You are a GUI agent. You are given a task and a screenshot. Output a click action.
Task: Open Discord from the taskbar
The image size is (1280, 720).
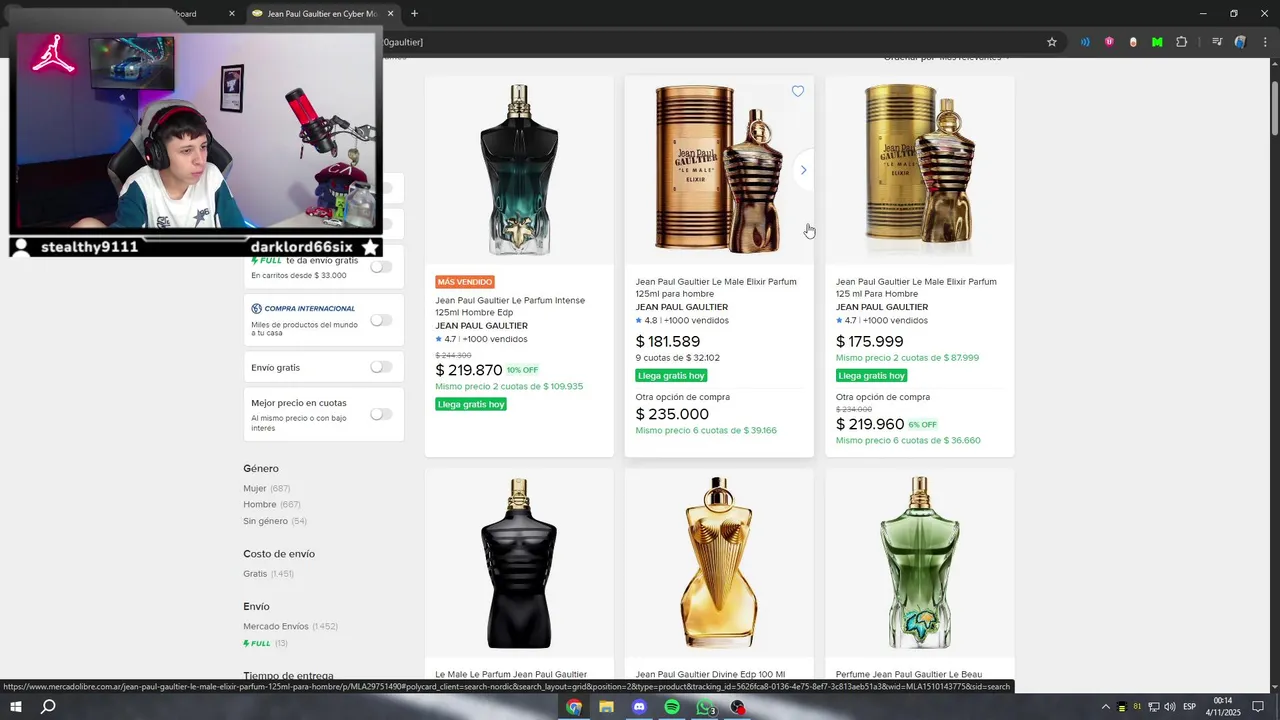pyautogui.click(x=639, y=707)
